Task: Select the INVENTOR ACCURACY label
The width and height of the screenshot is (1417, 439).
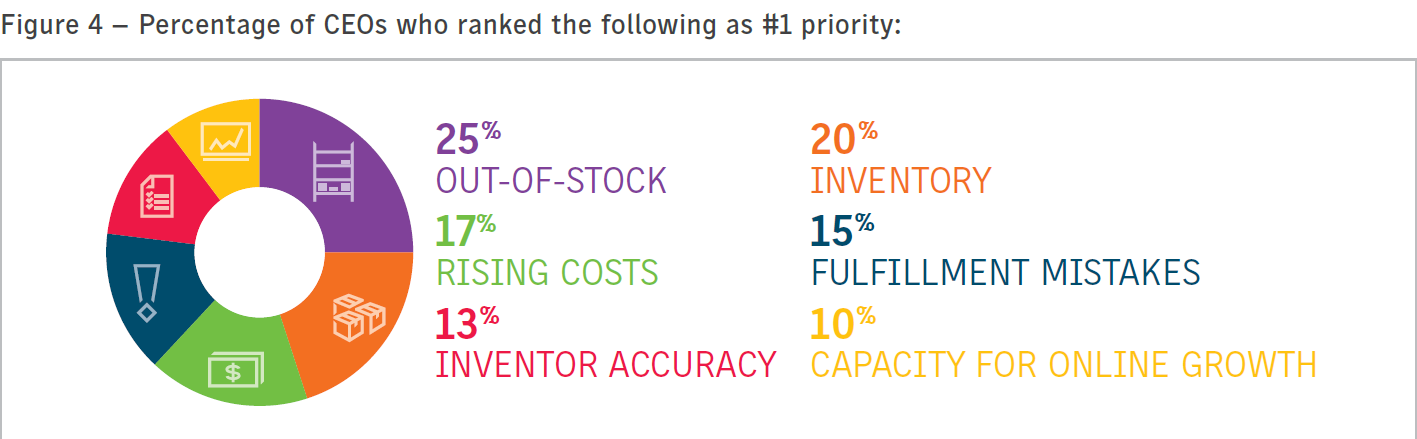Action: tap(606, 364)
